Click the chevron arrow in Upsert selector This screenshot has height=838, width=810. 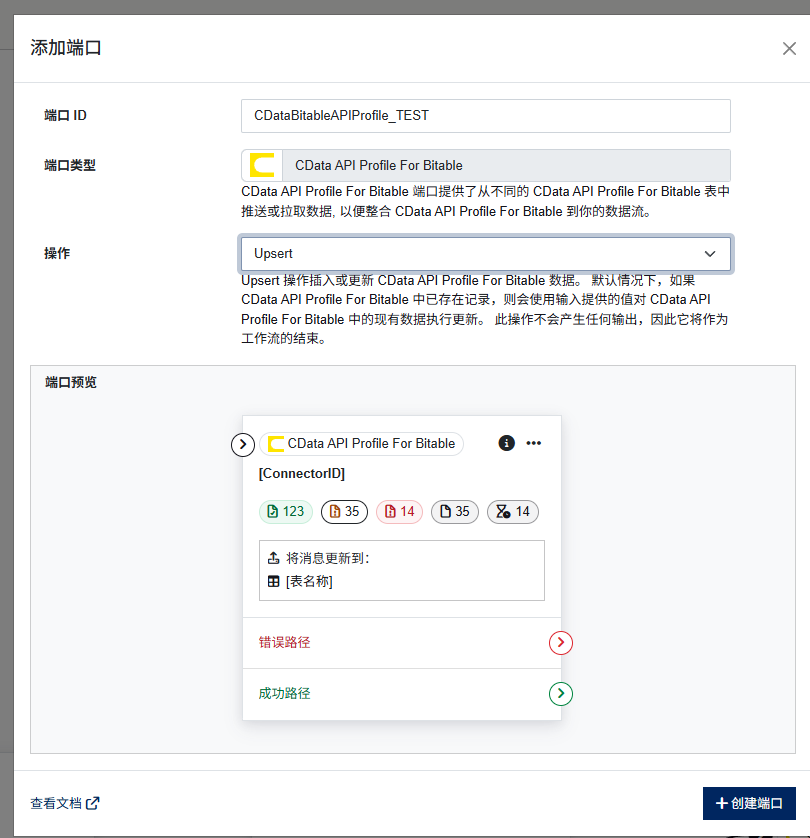pos(710,254)
